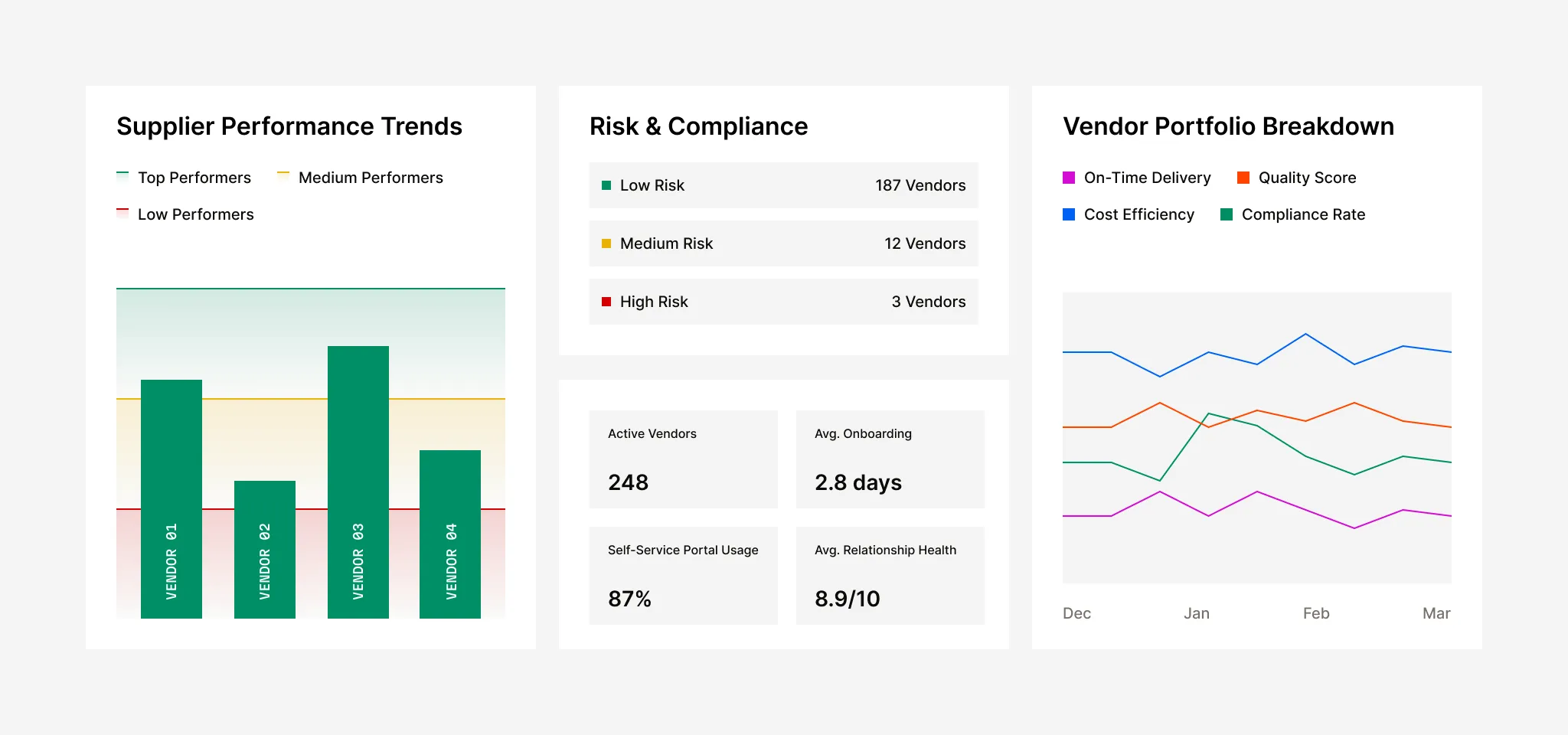Image resolution: width=1568 pixels, height=735 pixels.
Task: Open the Active Vendors stat card
Action: tap(683, 459)
